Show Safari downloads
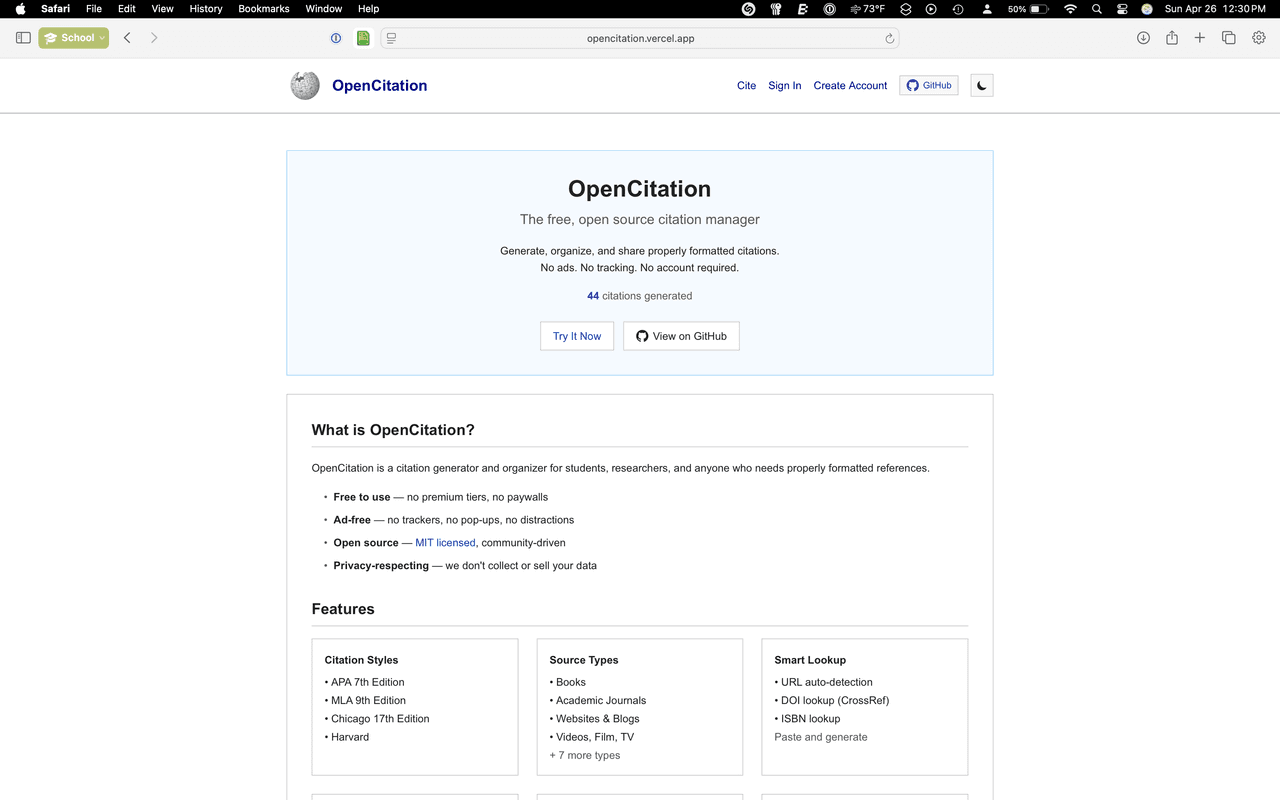 tap(1143, 38)
